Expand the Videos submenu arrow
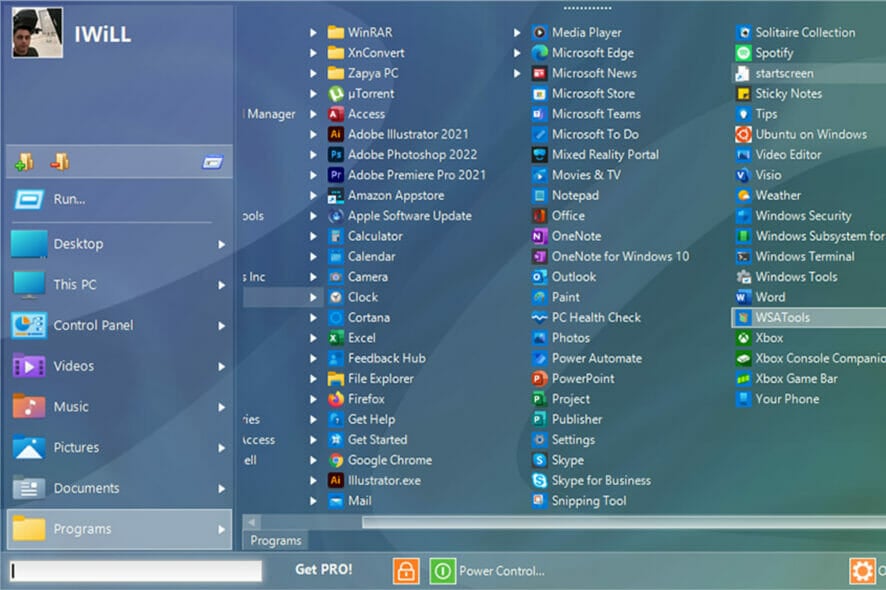The height and width of the screenshot is (590, 886). click(x=222, y=366)
